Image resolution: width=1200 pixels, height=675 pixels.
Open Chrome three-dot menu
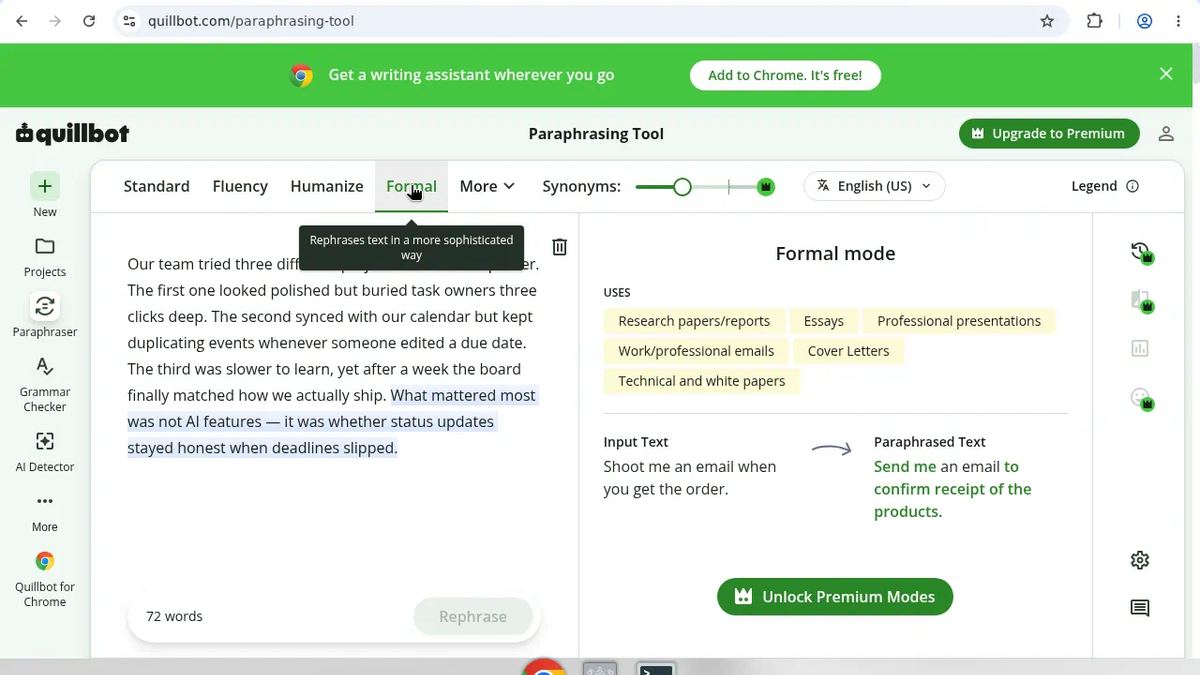pyautogui.click(x=1180, y=21)
